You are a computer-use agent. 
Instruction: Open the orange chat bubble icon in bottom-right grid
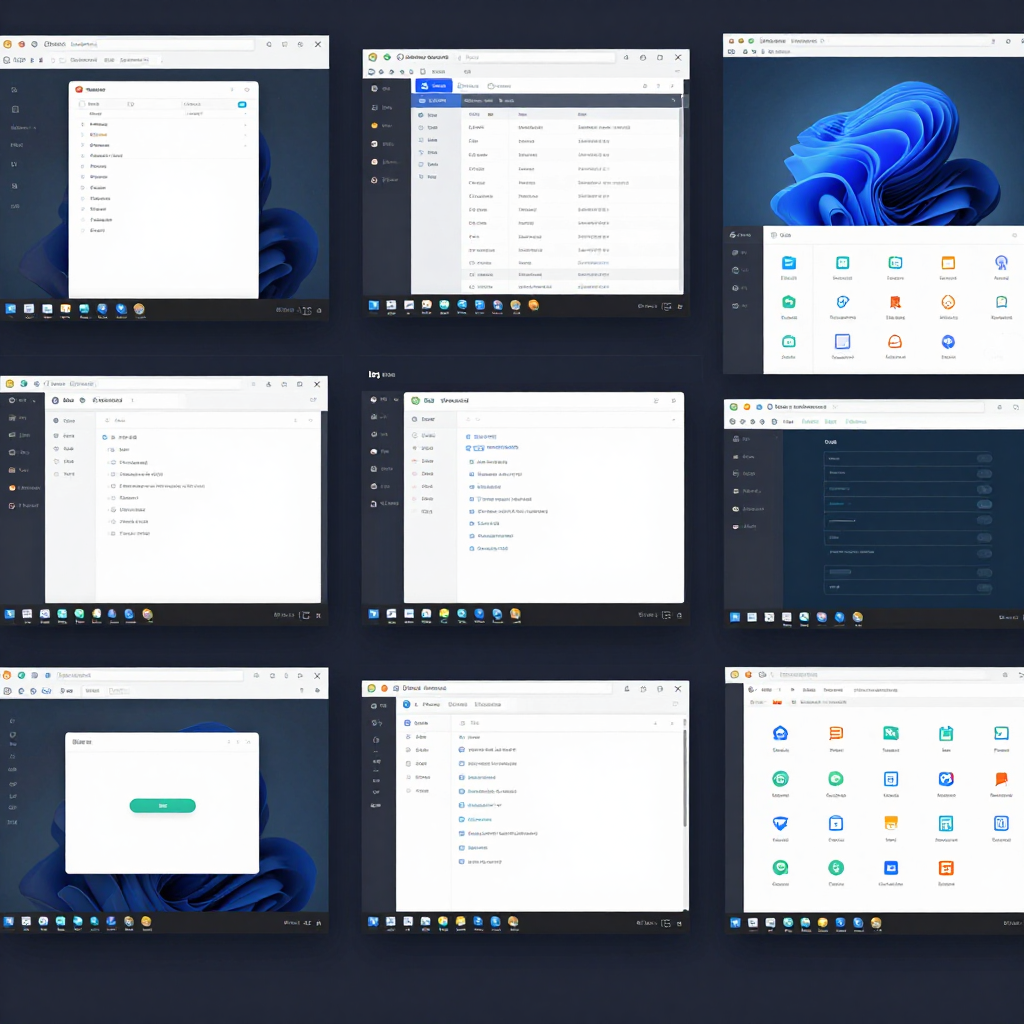click(1001, 779)
